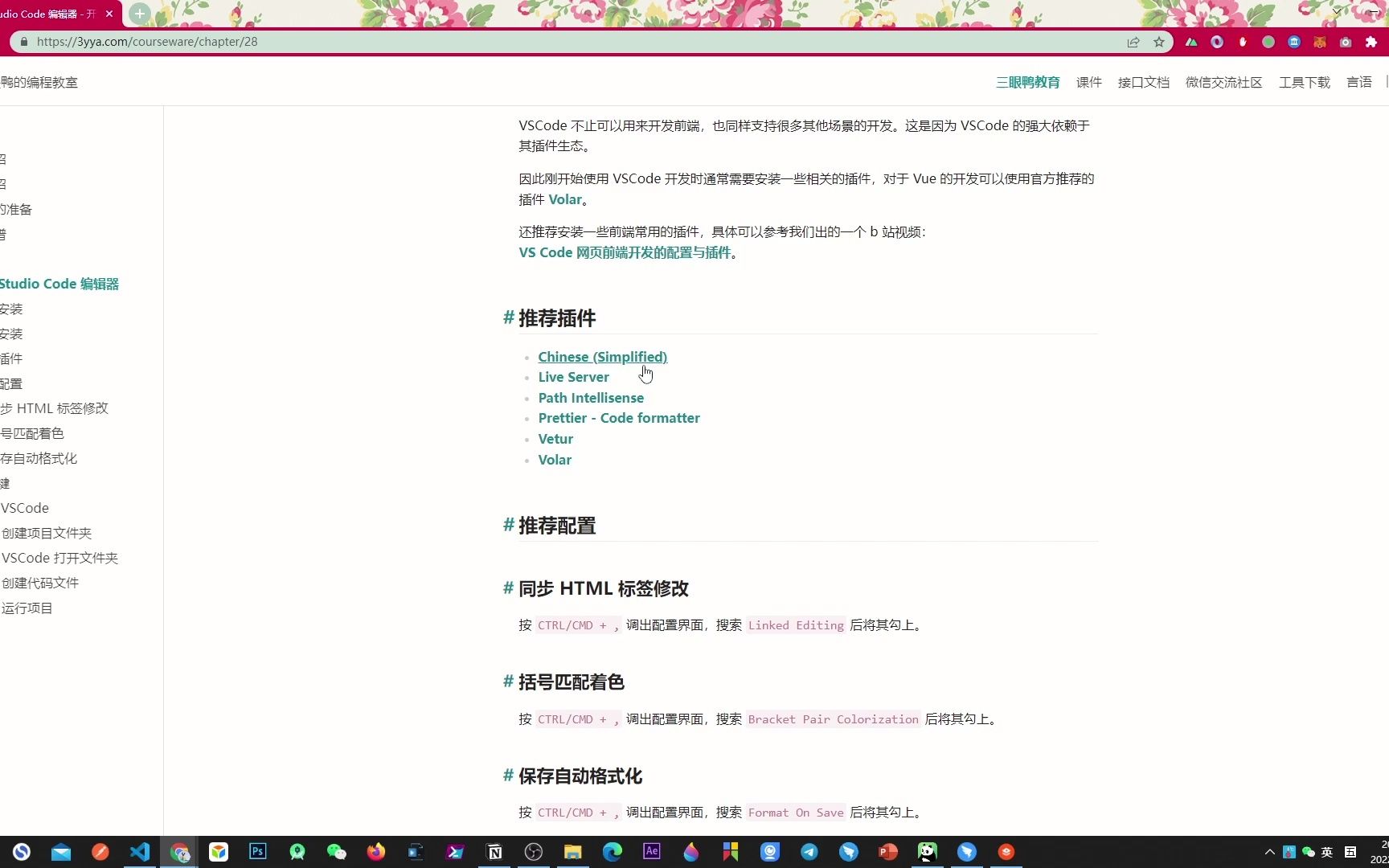Open Firefox from the taskbar
Image resolution: width=1389 pixels, height=868 pixels.
376,852
